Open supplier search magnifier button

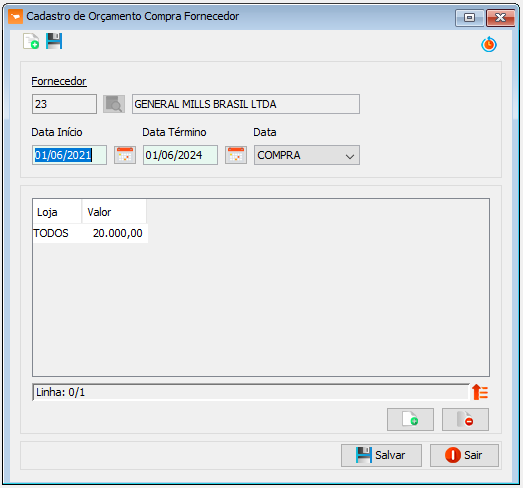(x=114, y=104)
